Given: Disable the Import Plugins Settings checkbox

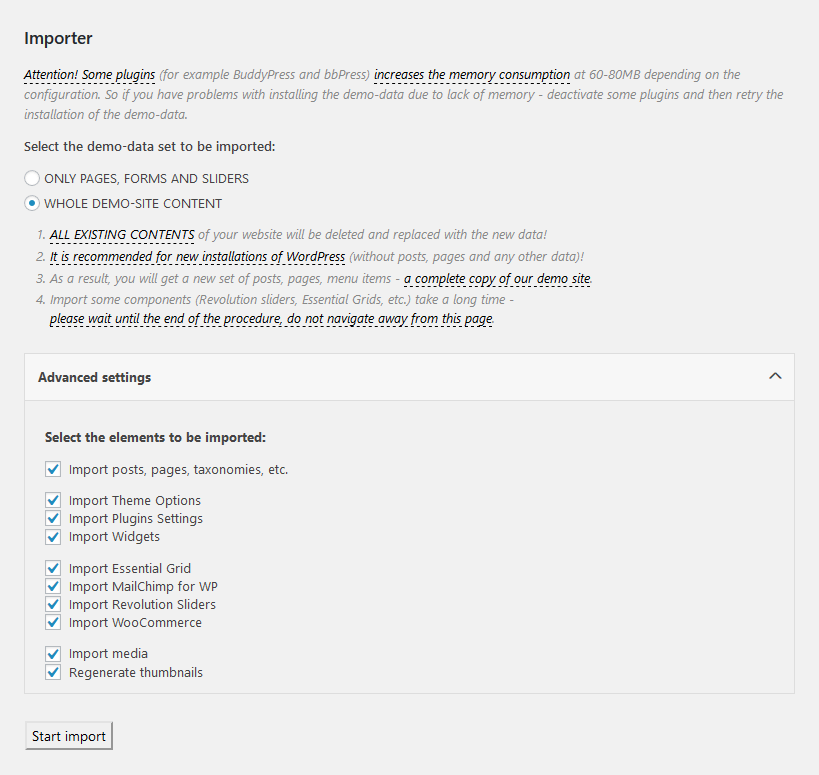Looking at the screenshot, I should [x=53, y=519].
